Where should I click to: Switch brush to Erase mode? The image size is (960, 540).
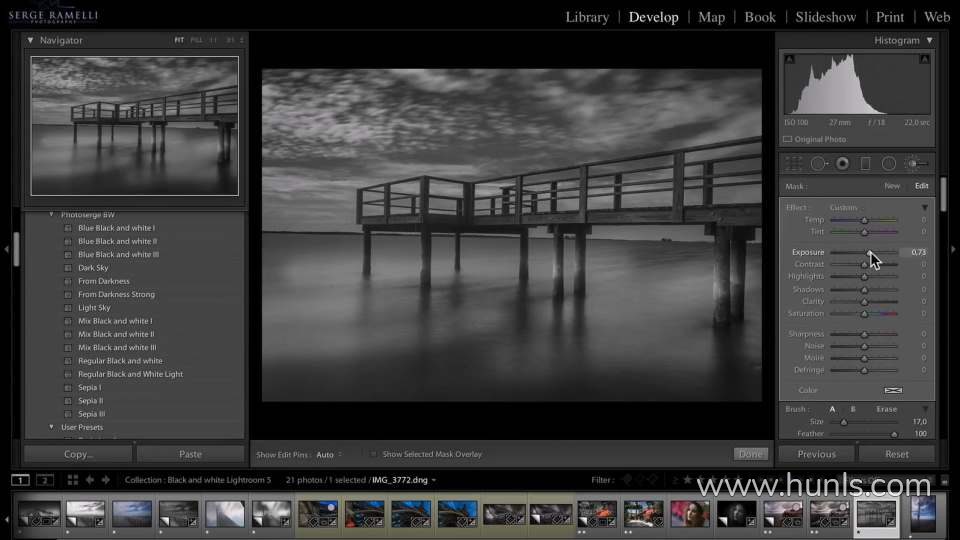pos(887,409)
